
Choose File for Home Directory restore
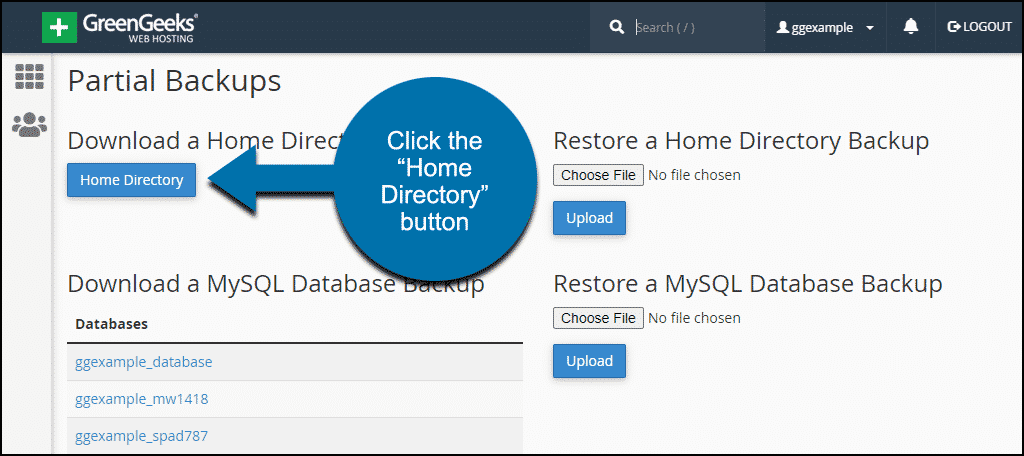click(598, 175)
